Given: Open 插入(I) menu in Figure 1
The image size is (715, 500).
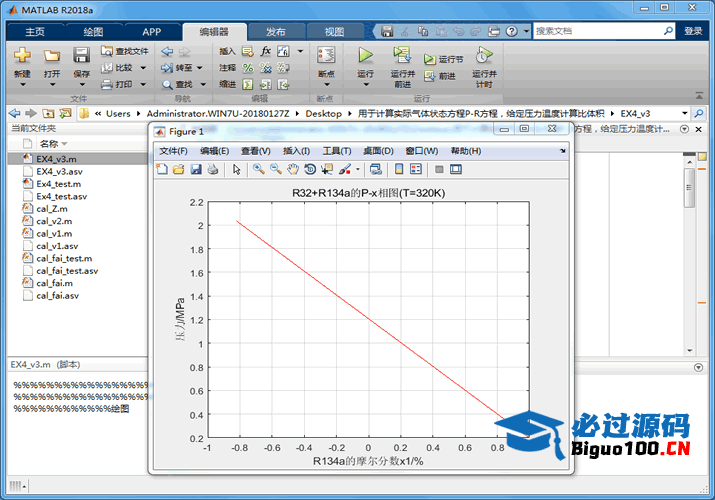Looking at the screenshot, I should (296, 151).
